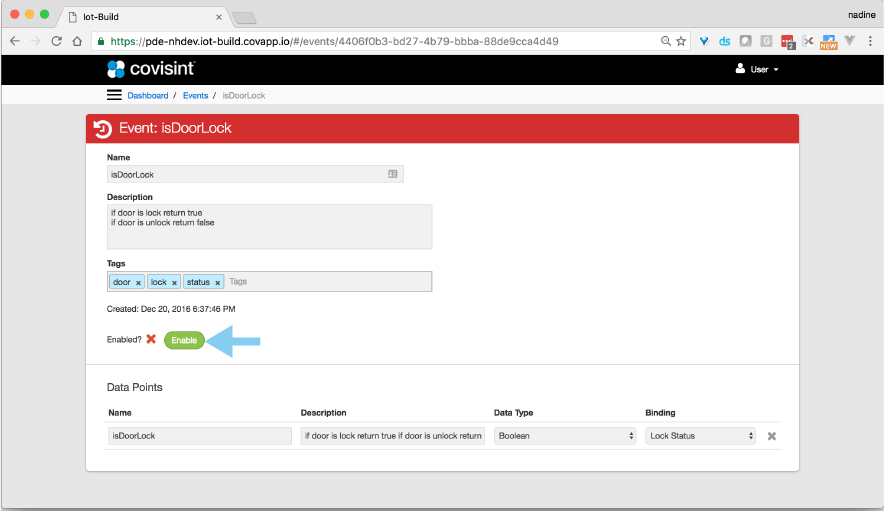The image size is (884, 511).
Task: Bookmark page with the star icon
Action: (681, 41)
